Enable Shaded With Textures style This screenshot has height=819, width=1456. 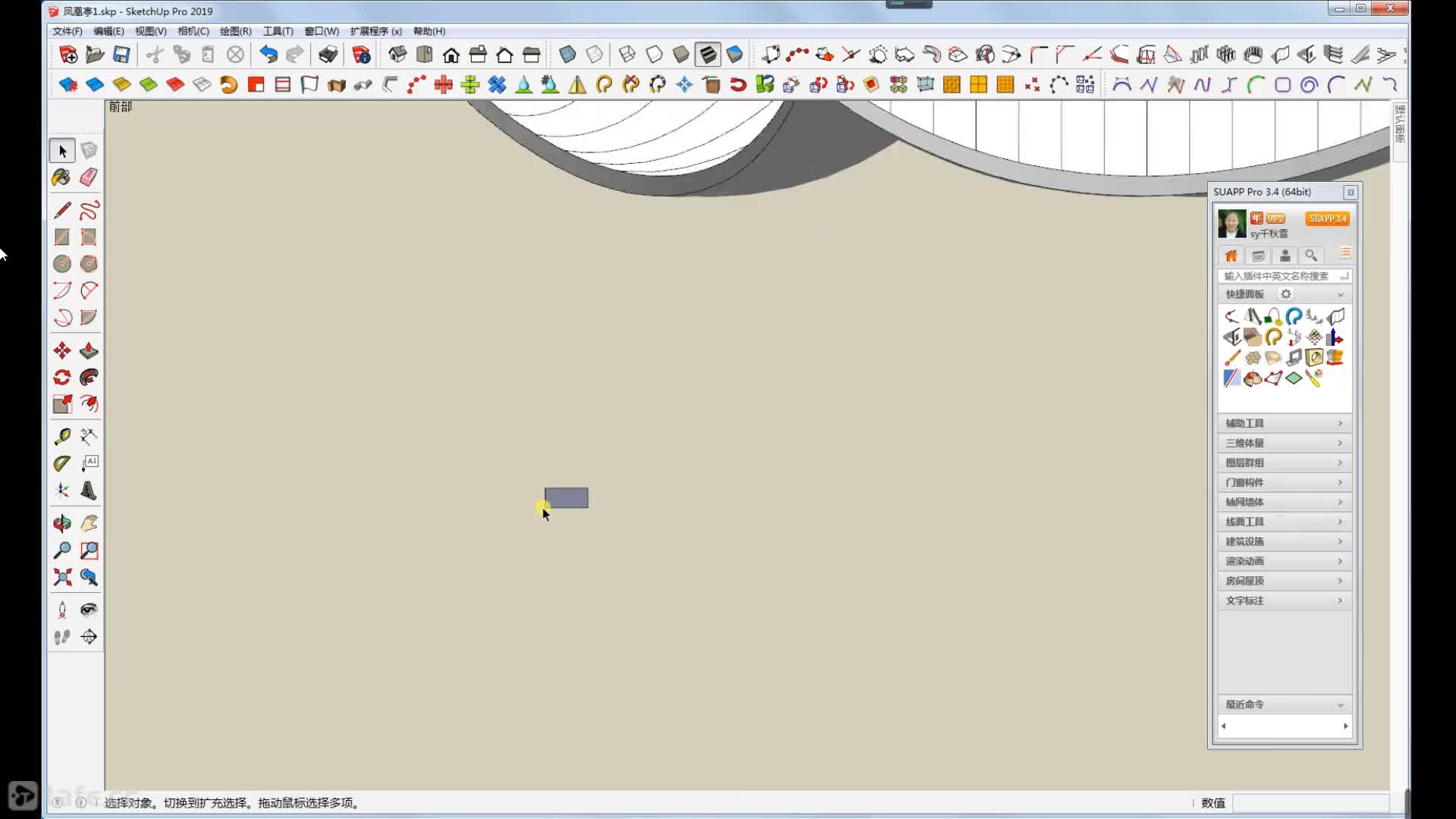[x=708, y=55]
